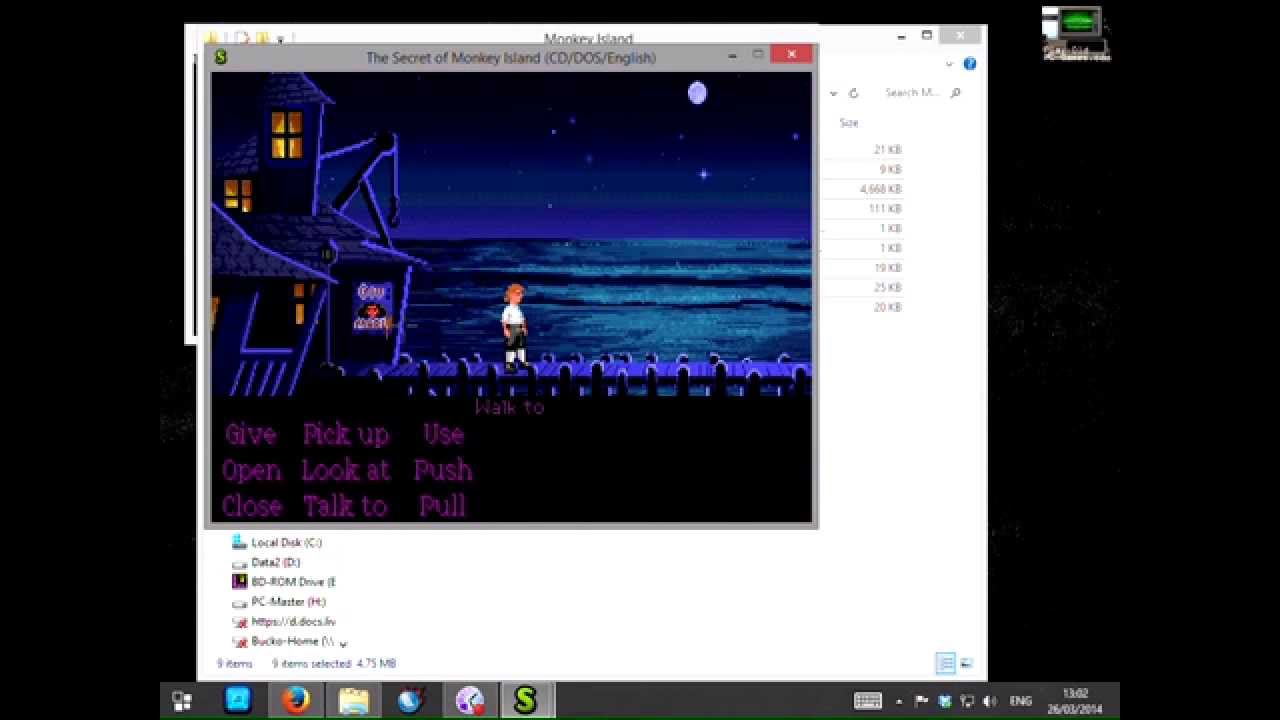Choose the Give verb in the game
The image size is (1280, 720).
pyautogui.click(x=250, y=434)
